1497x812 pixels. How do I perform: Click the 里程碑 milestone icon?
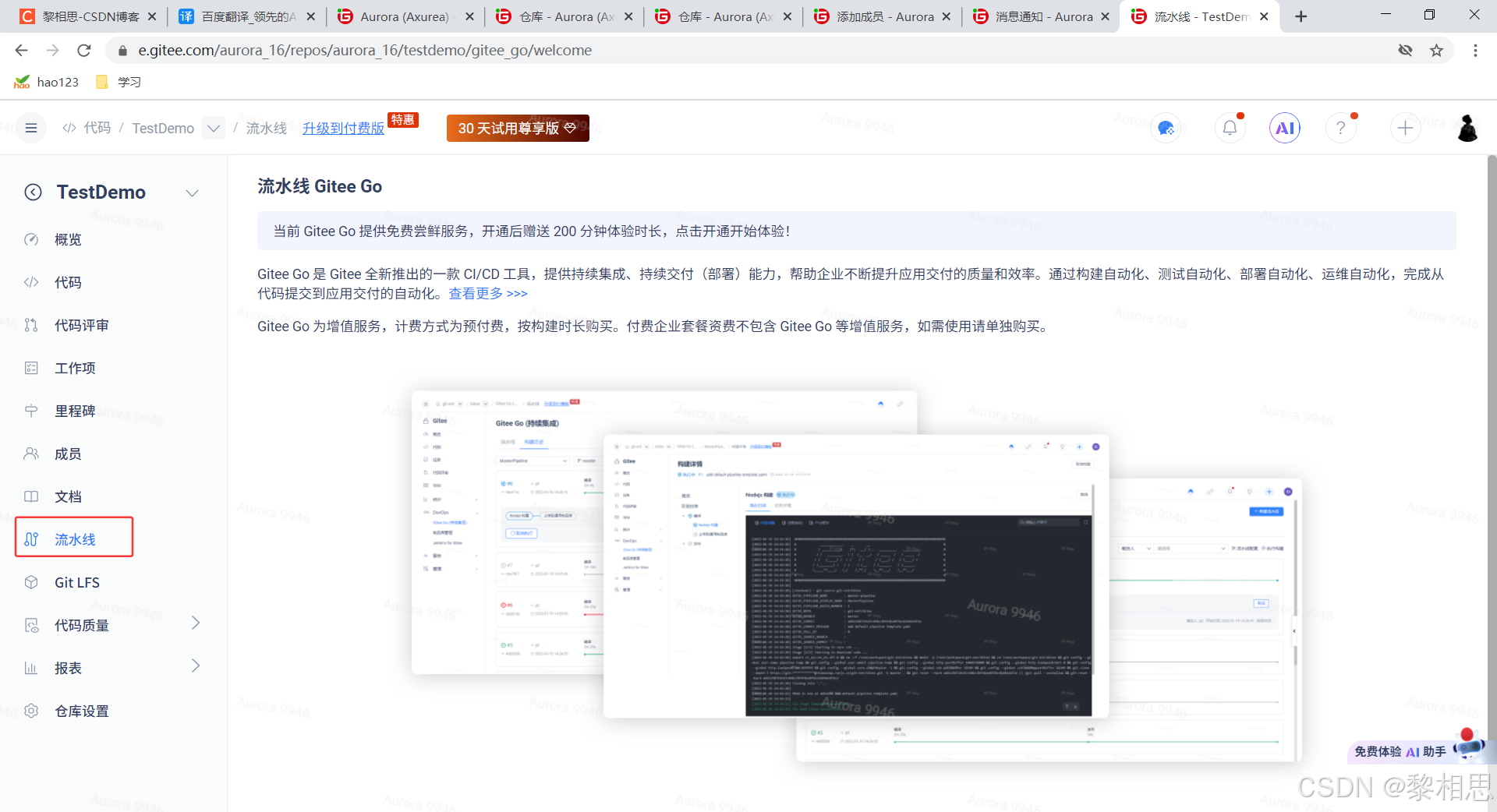coord(31,411)
